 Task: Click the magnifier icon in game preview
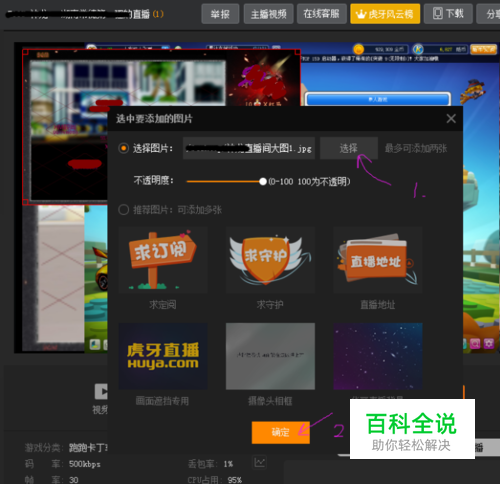[x=475, y=344]
